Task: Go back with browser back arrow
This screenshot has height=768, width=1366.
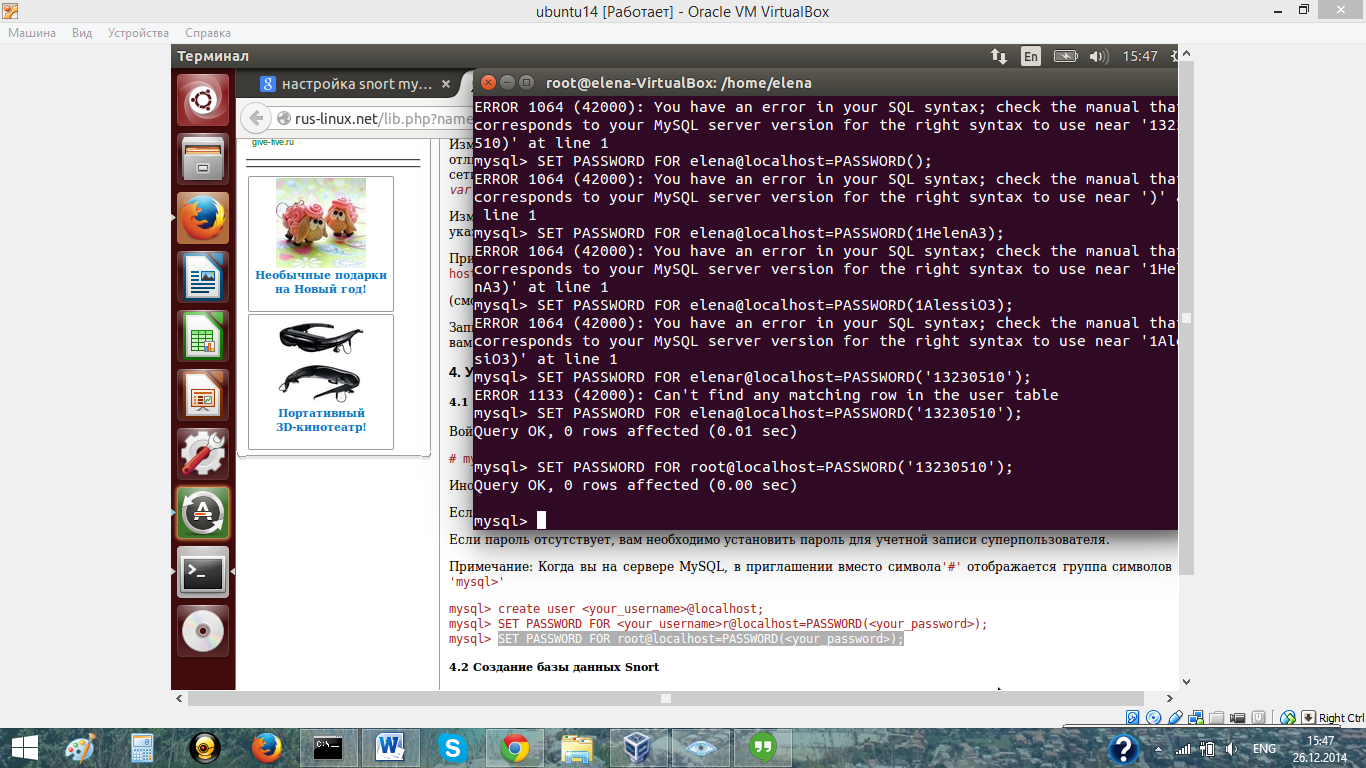Action: tap(255, 119)
